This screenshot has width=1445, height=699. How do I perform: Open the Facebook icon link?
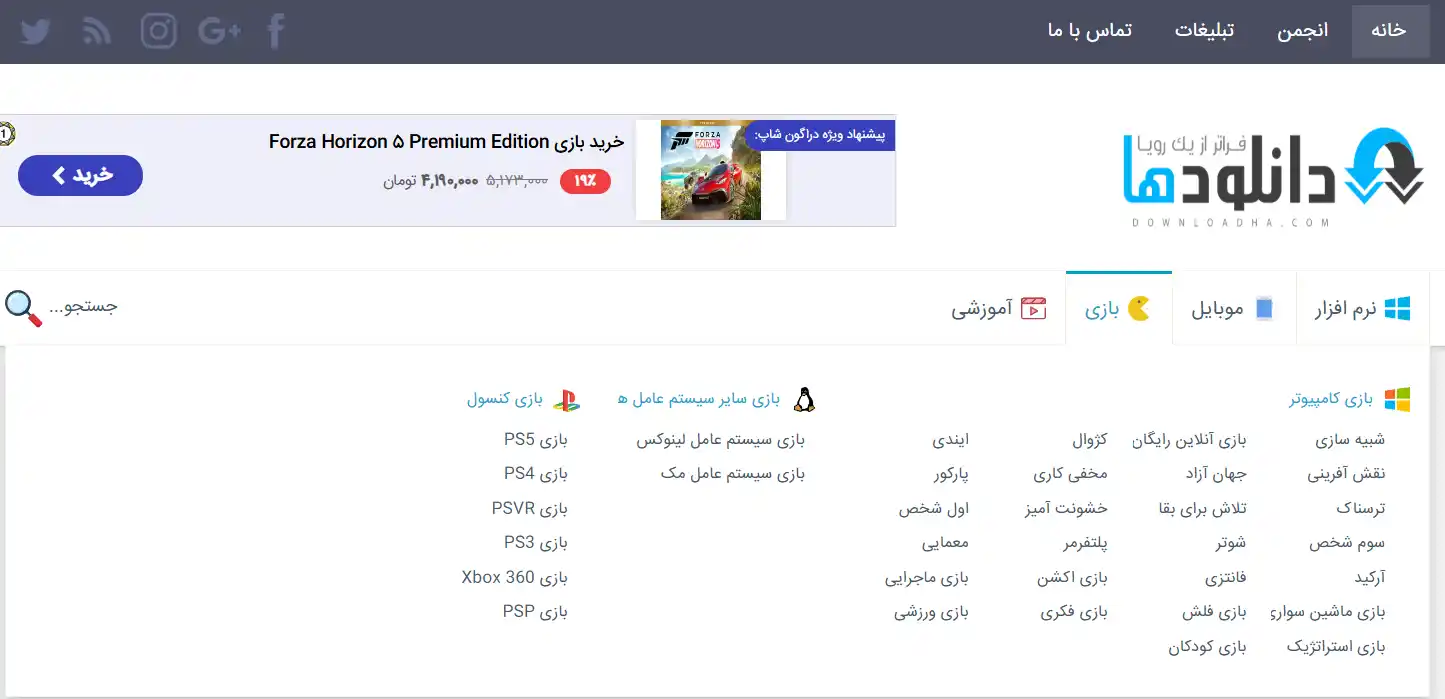[276, 31]
